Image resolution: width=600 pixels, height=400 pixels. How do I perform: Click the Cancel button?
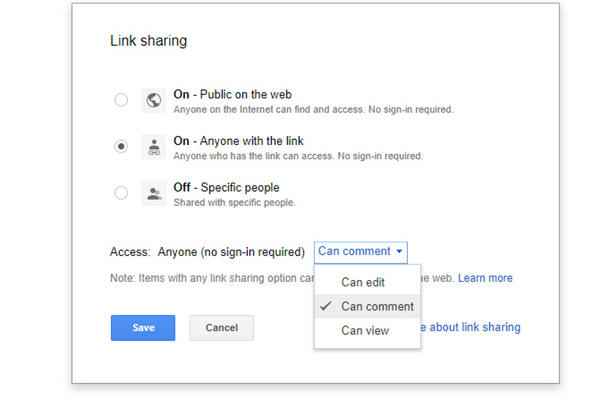tap(222, 328)
